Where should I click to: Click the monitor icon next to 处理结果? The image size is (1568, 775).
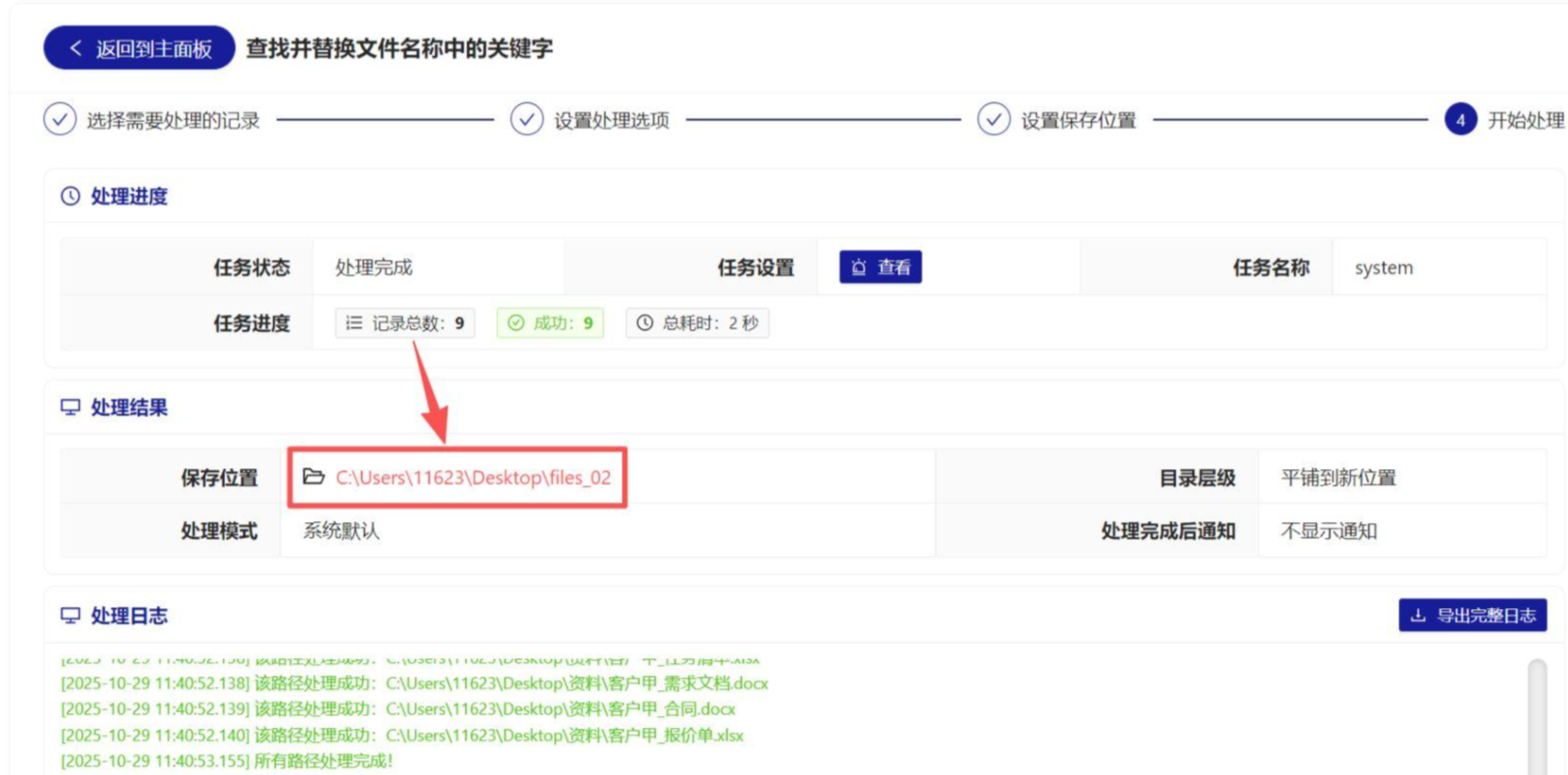pos(70,407)
